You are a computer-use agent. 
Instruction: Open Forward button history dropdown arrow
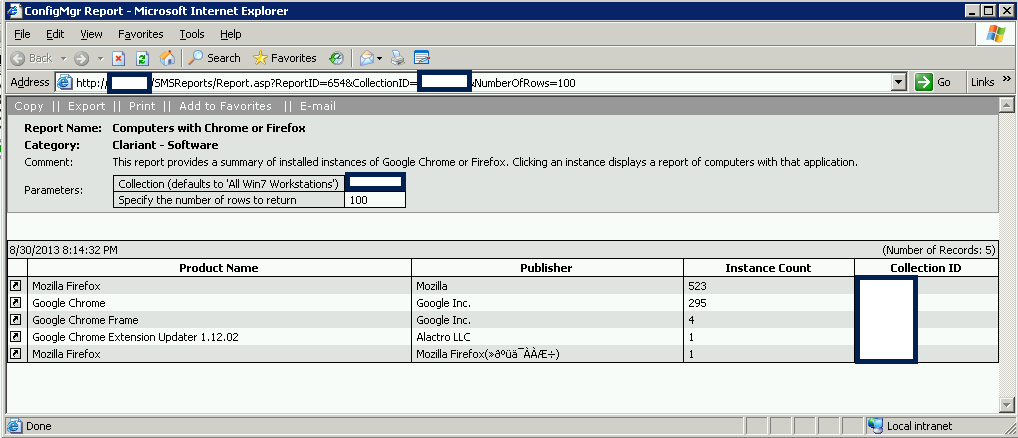pyautogui.click(x=100, y=58)
